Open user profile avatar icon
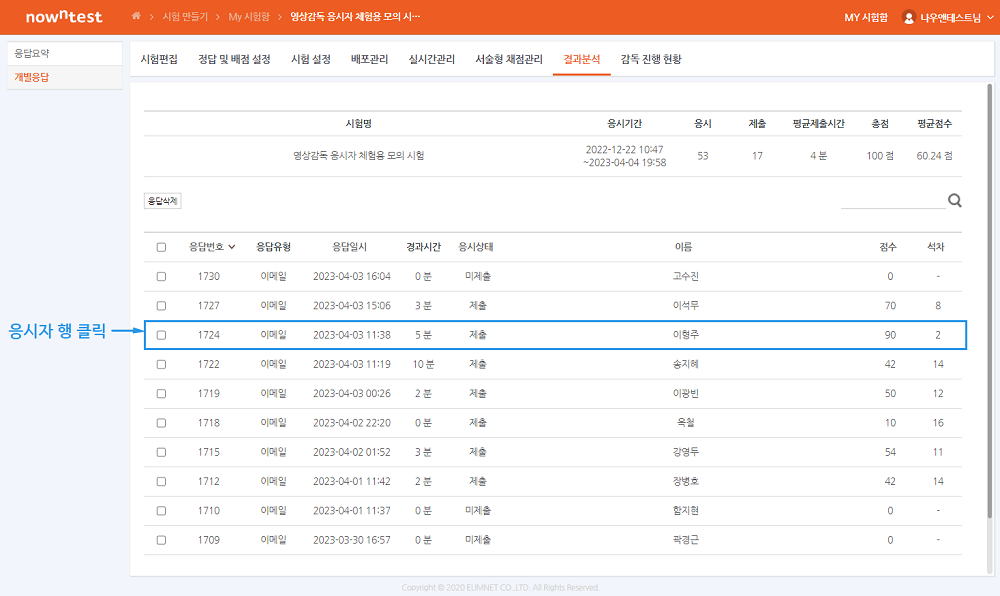 909,17
